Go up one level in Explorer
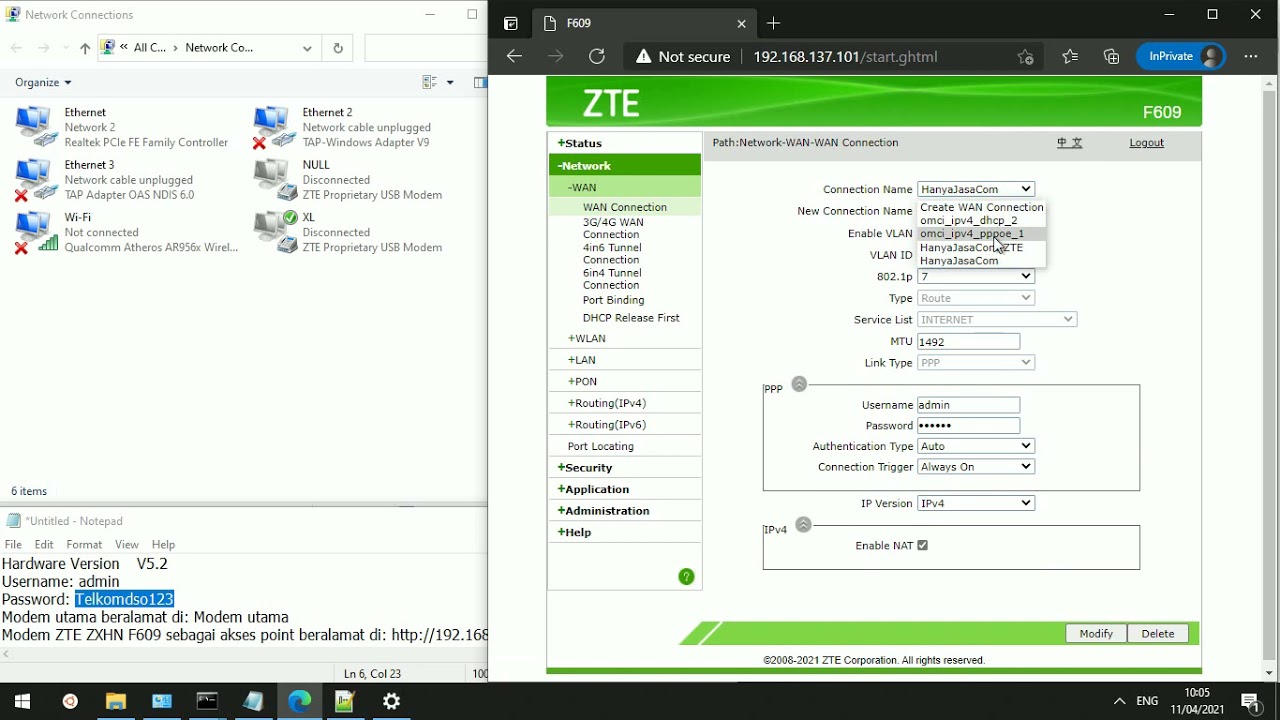Screen dimensions: 1280x720 pyautogui.click(x=85, y=48)
